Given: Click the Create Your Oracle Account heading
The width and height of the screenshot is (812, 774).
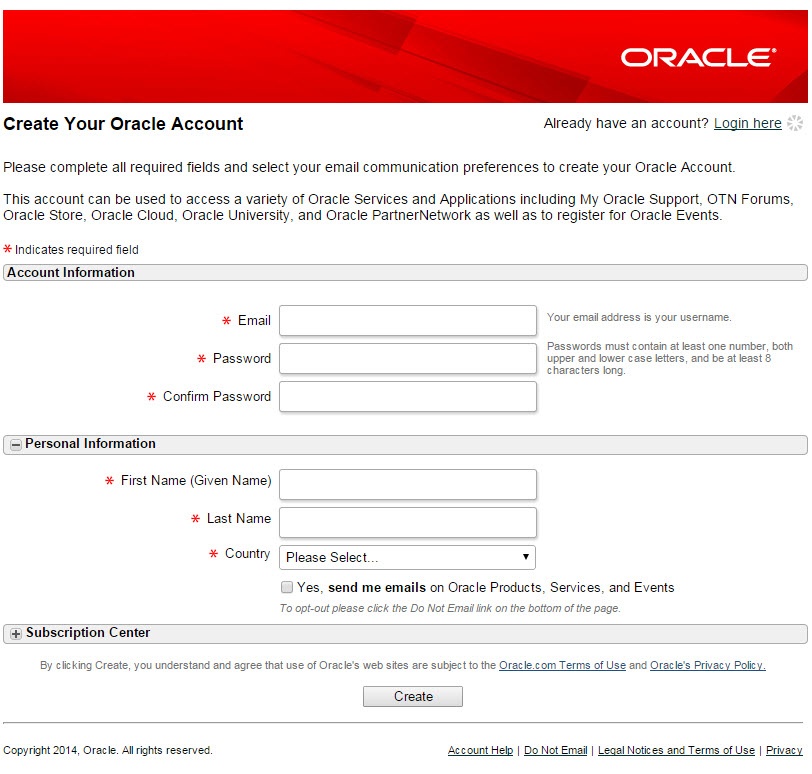Looking at the screenshot, I should click(x=123, y=124).
